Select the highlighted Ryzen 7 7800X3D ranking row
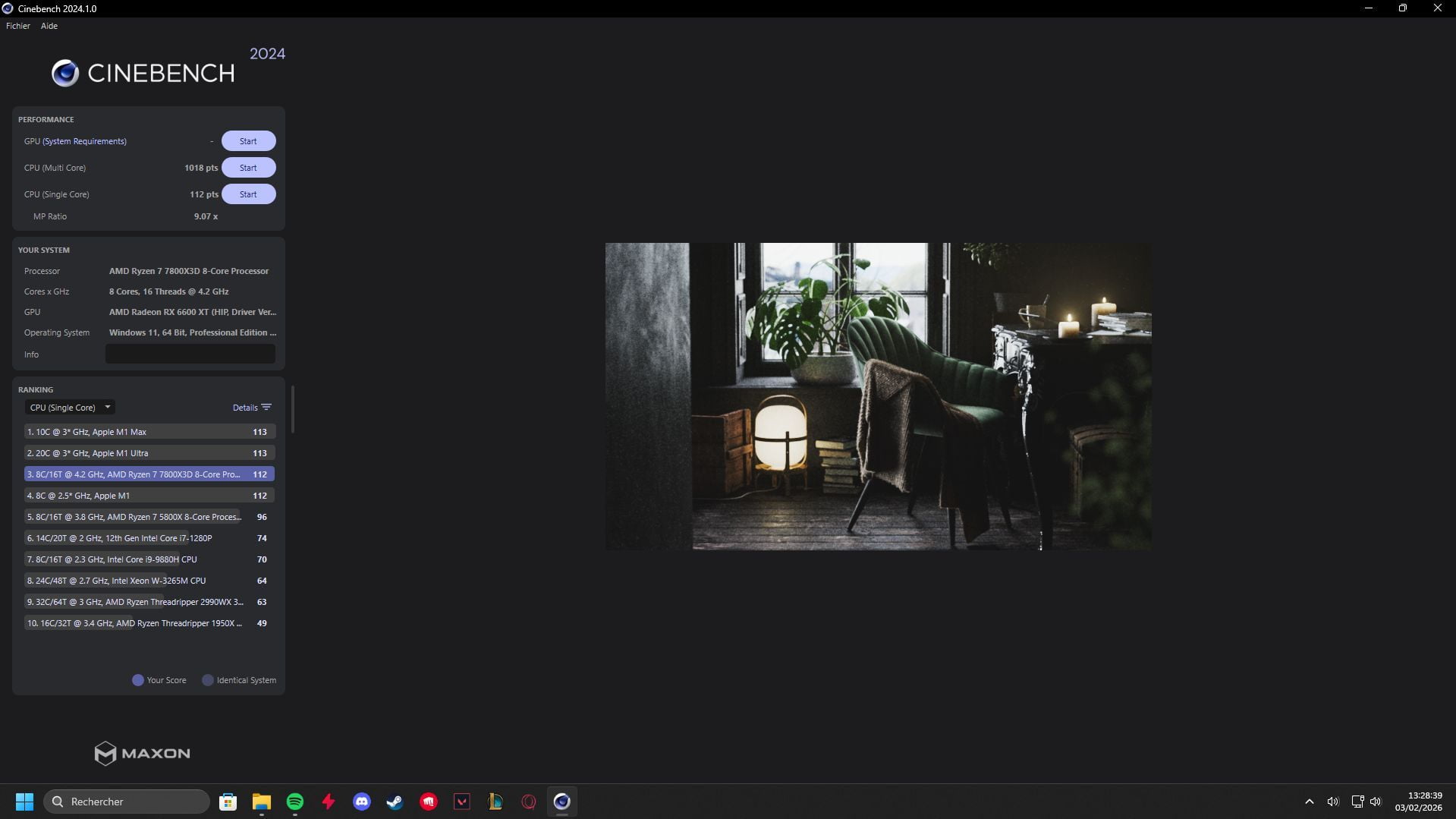 pyautogui.click(x=149, y=474)
